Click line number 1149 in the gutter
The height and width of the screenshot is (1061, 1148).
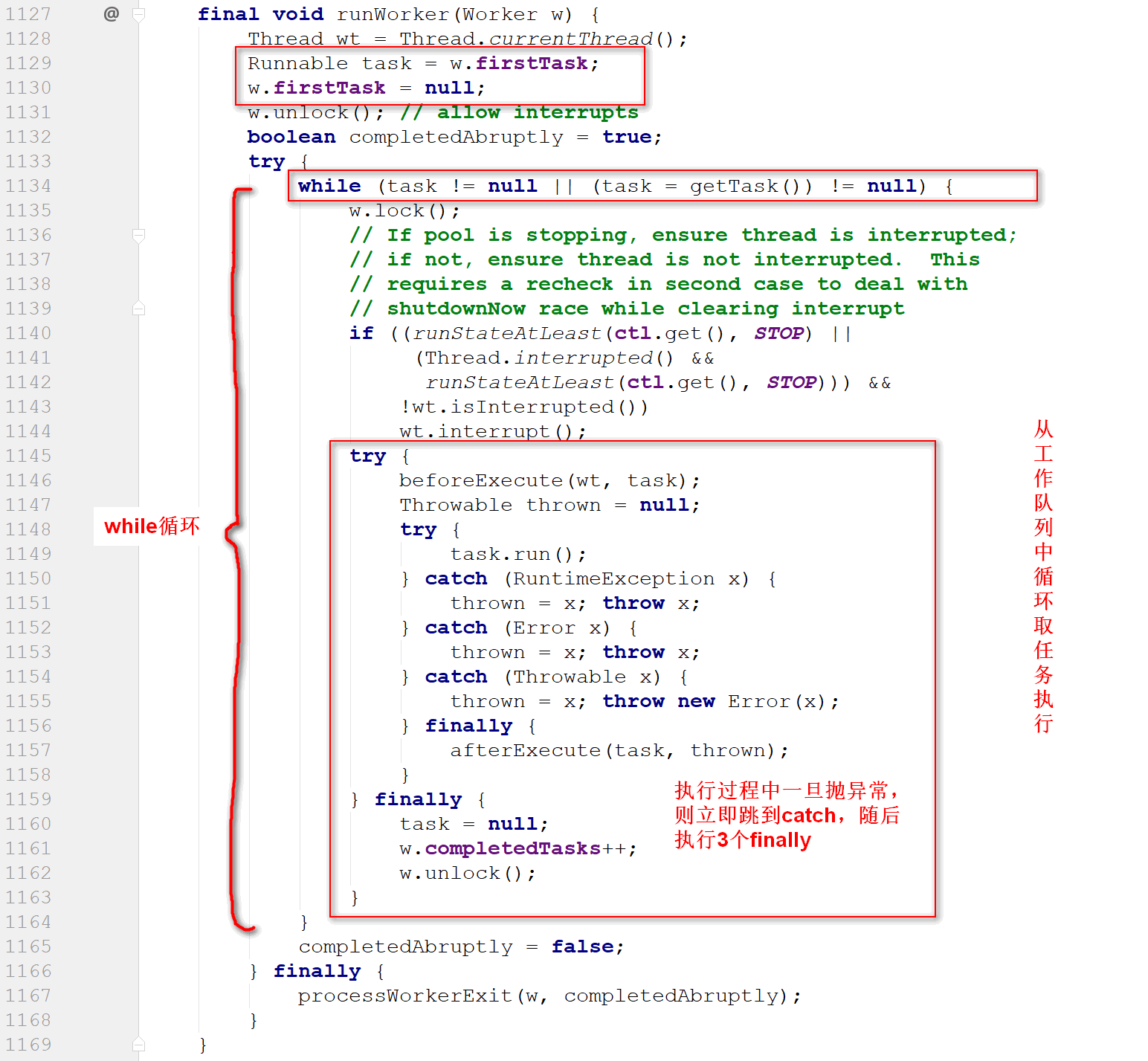point(28,554)
